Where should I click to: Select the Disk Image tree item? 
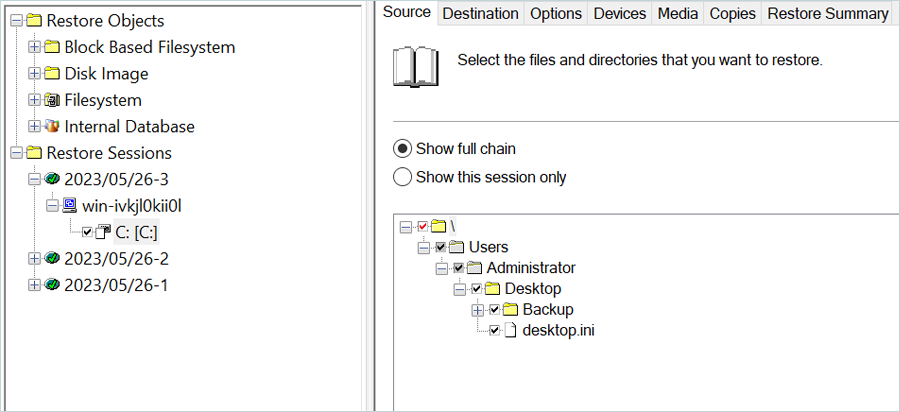point(106,74)
